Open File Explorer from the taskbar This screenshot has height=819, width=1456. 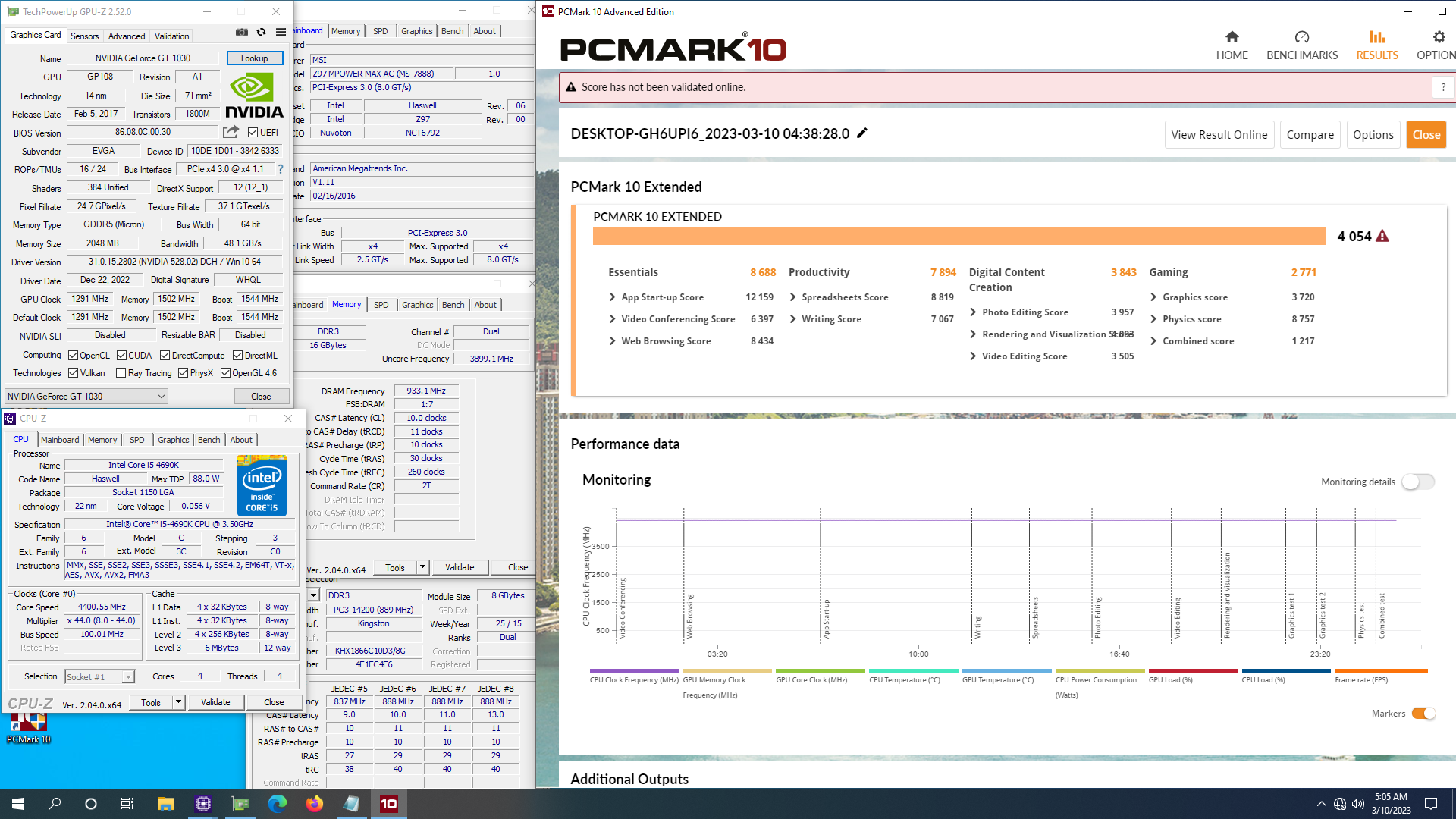(166, 804)
